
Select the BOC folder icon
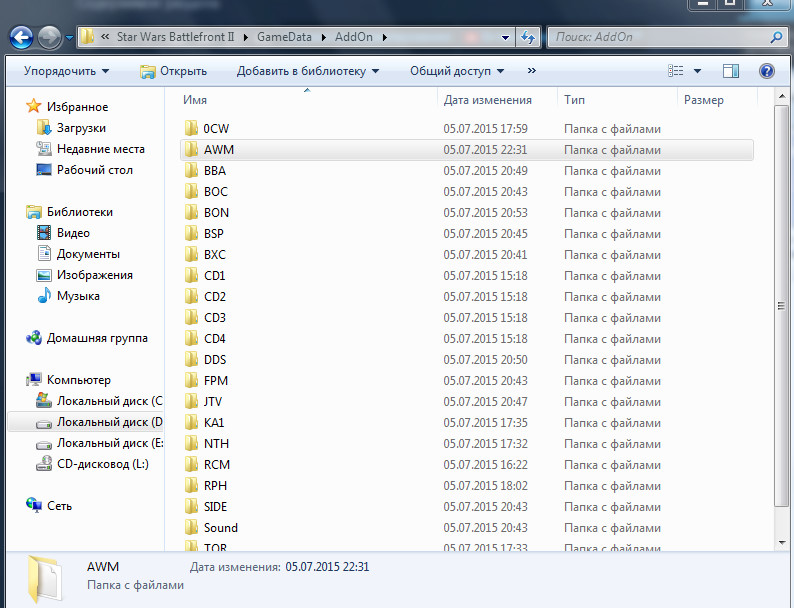pyautogui.click(x=191, y=191)
